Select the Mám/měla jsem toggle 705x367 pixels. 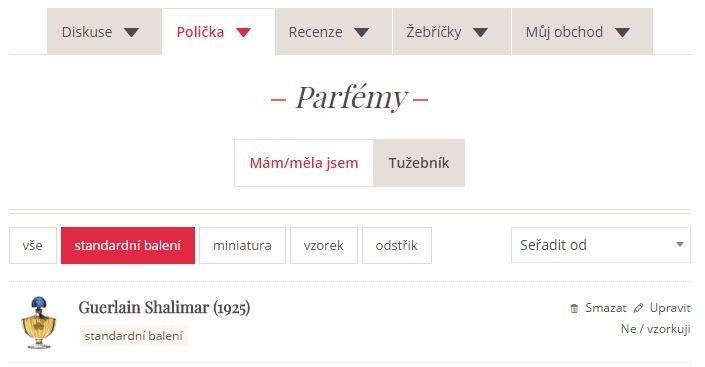point(304,163)
